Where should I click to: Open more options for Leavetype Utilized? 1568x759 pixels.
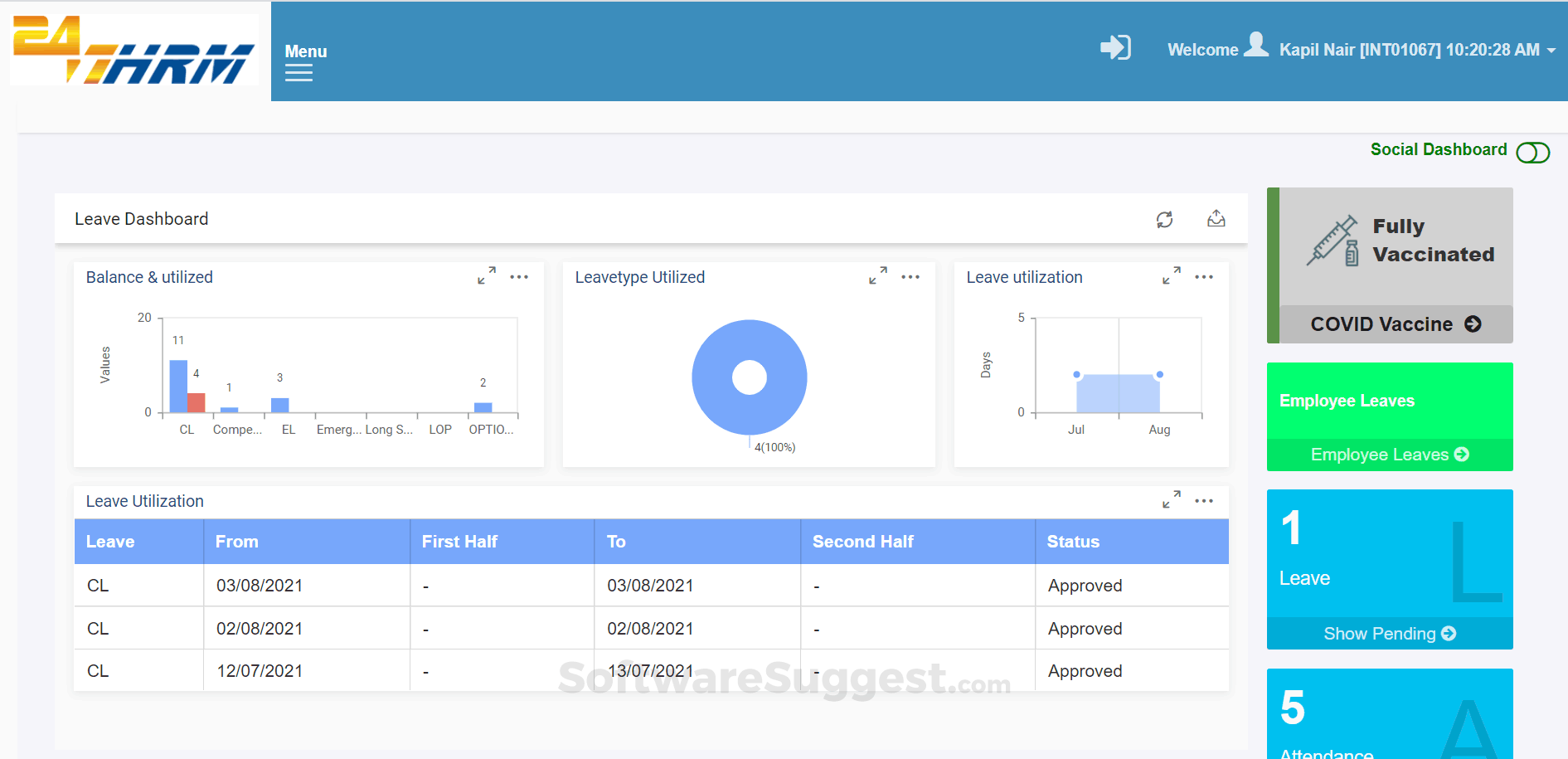click(910, 277)
